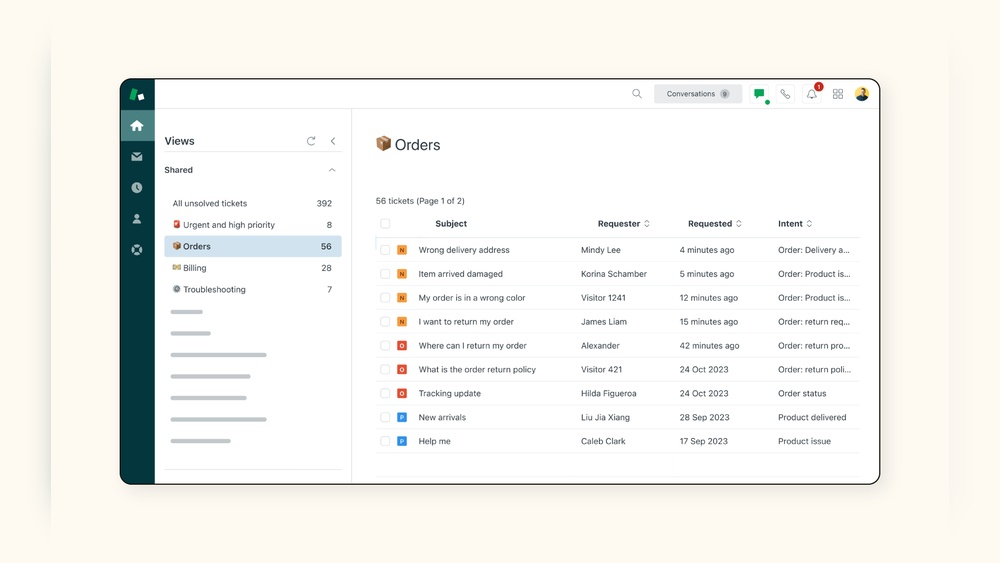Click Open status badge for order return policy
The width and height of the screenshot is (1000, 563).
click(x=402, y=370)
